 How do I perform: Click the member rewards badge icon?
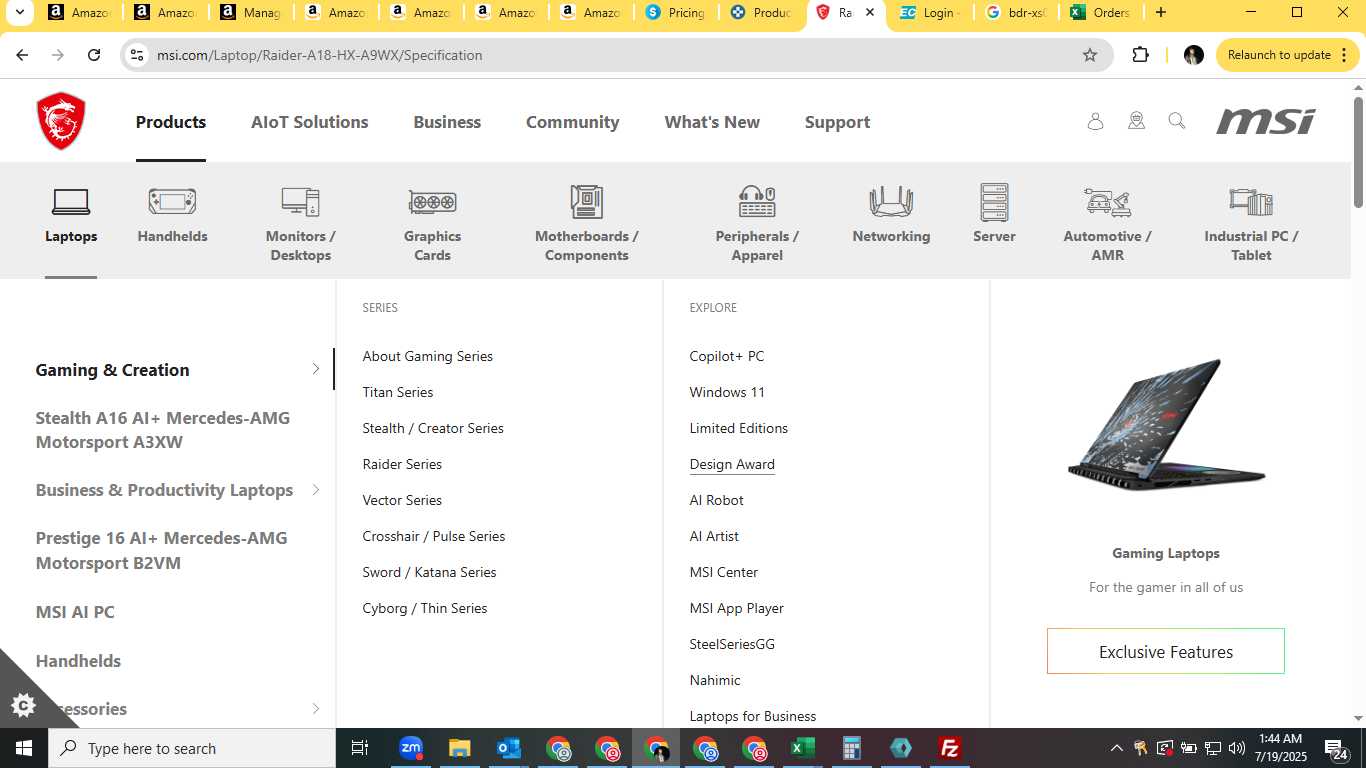(1136, 121)
